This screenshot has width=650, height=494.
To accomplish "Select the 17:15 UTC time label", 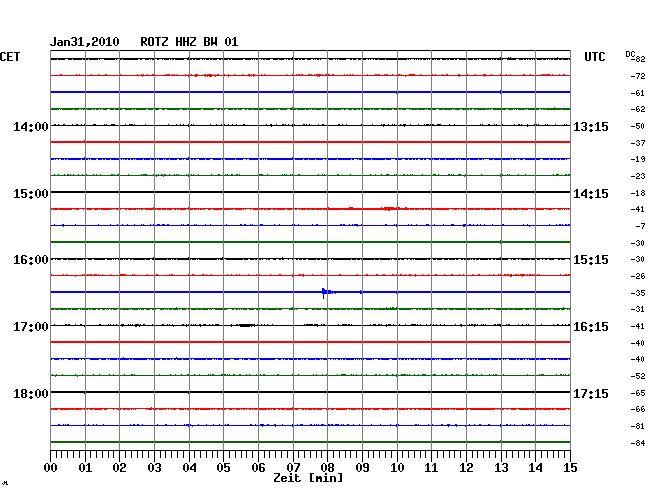I will coord(591,393).
